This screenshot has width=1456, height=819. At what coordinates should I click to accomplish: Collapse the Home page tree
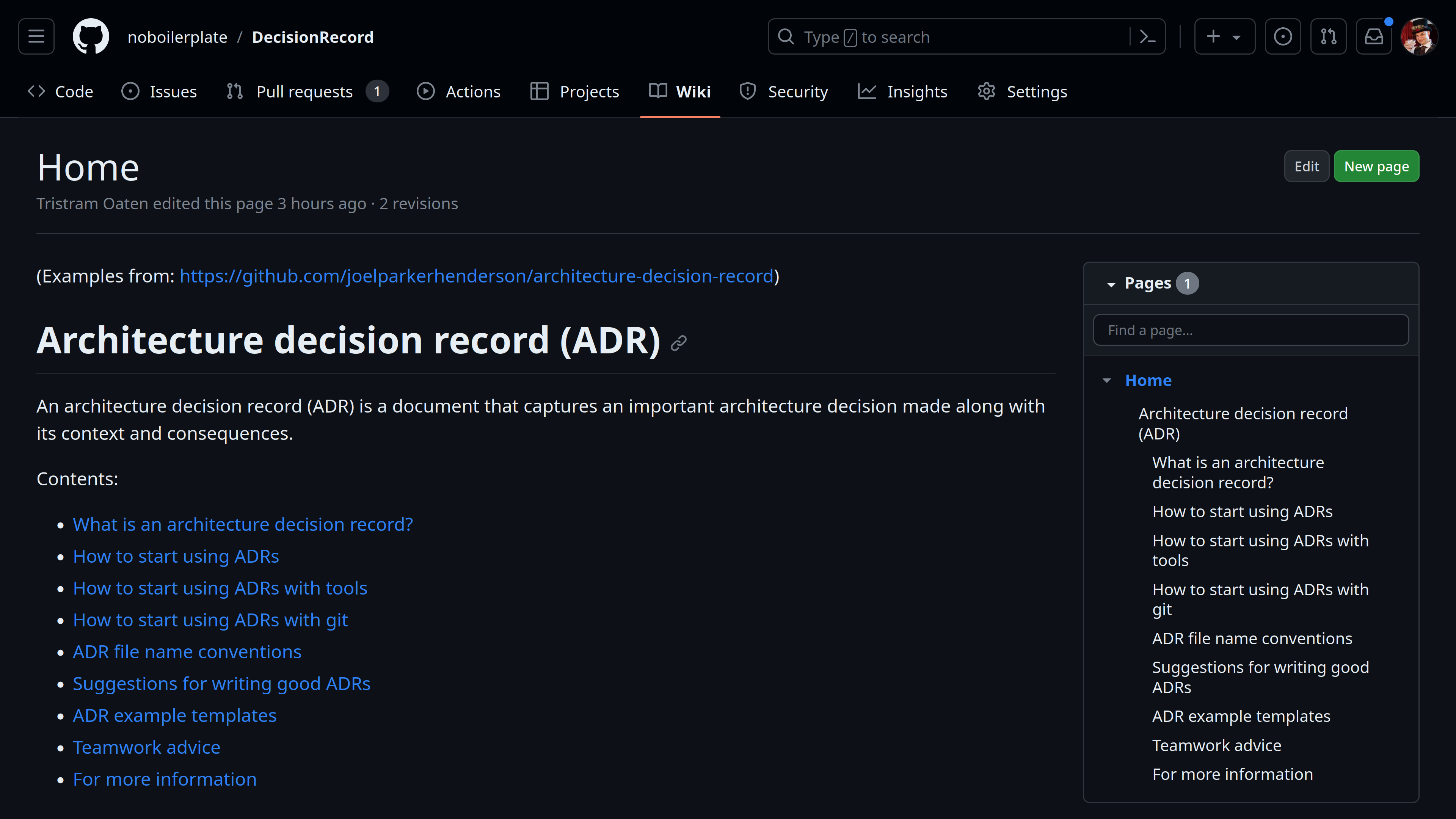(1107, 380)
